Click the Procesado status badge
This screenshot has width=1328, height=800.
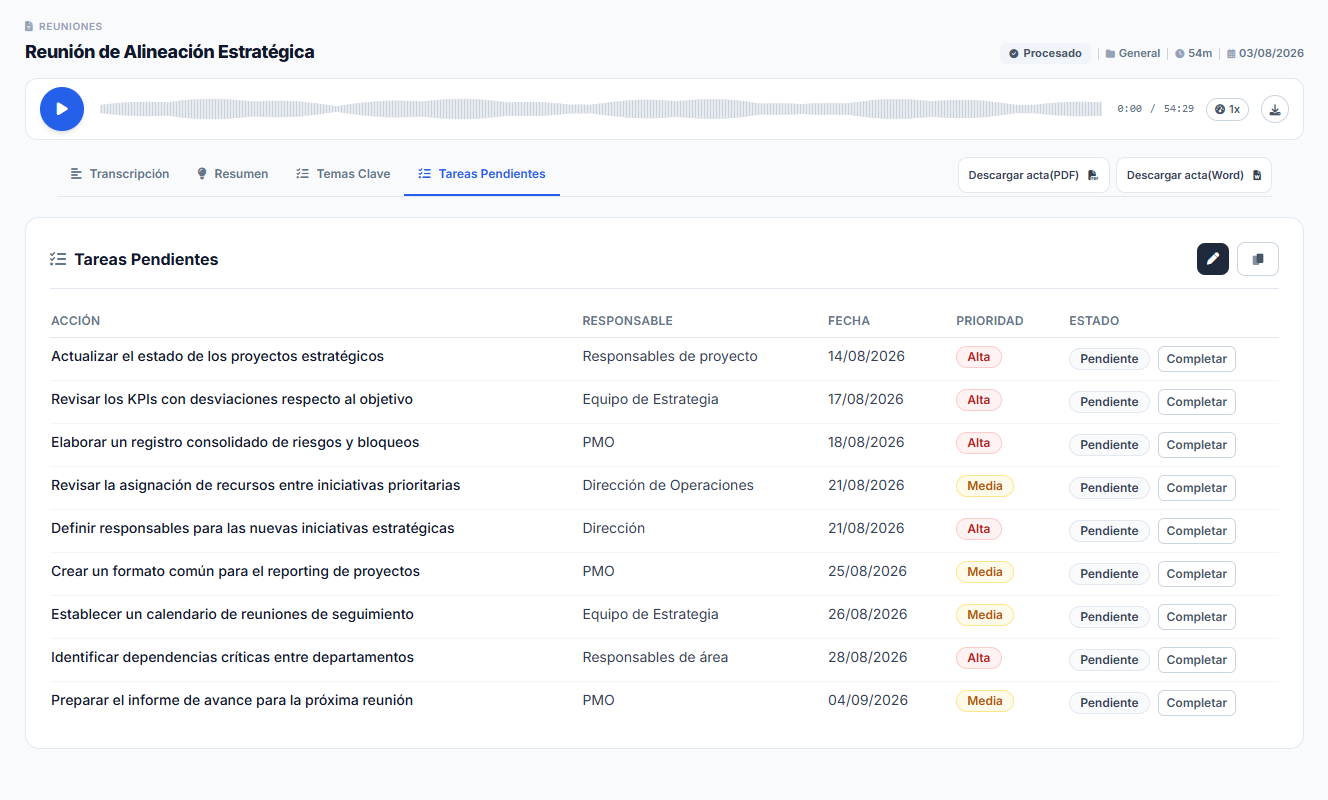pyautogui.click(x=1045, y=53)
